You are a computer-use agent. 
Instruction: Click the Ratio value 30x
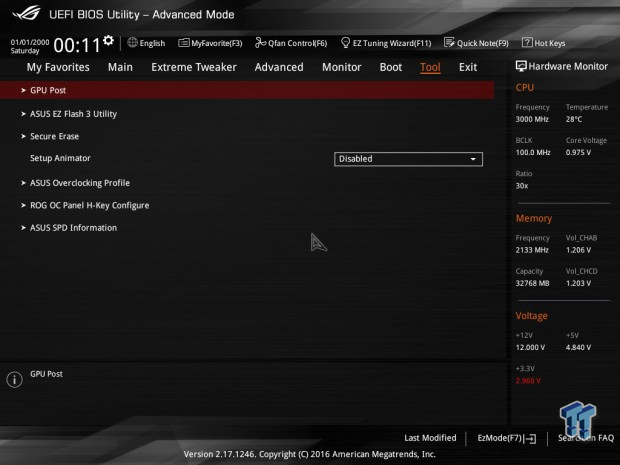coord(522,185)
